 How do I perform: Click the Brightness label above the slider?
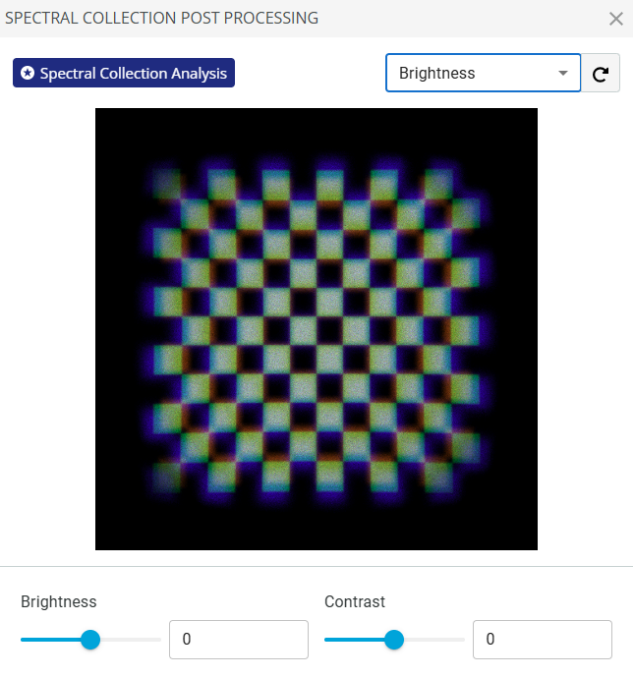(59, 601)
